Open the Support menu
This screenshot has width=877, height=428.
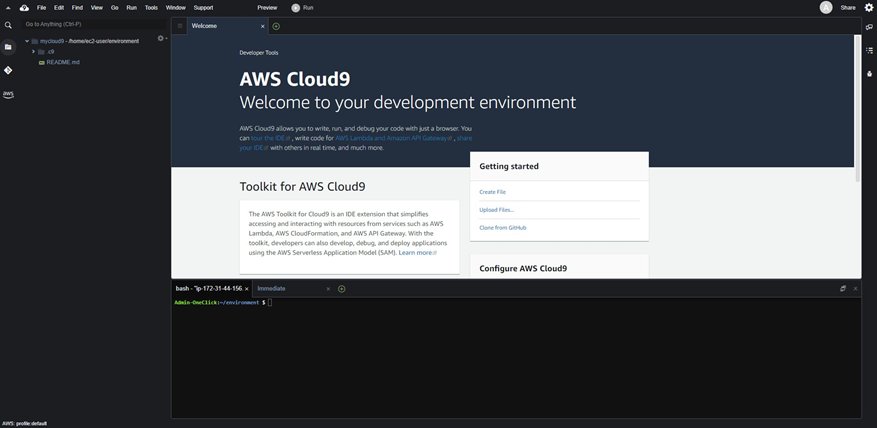point(203,8)
